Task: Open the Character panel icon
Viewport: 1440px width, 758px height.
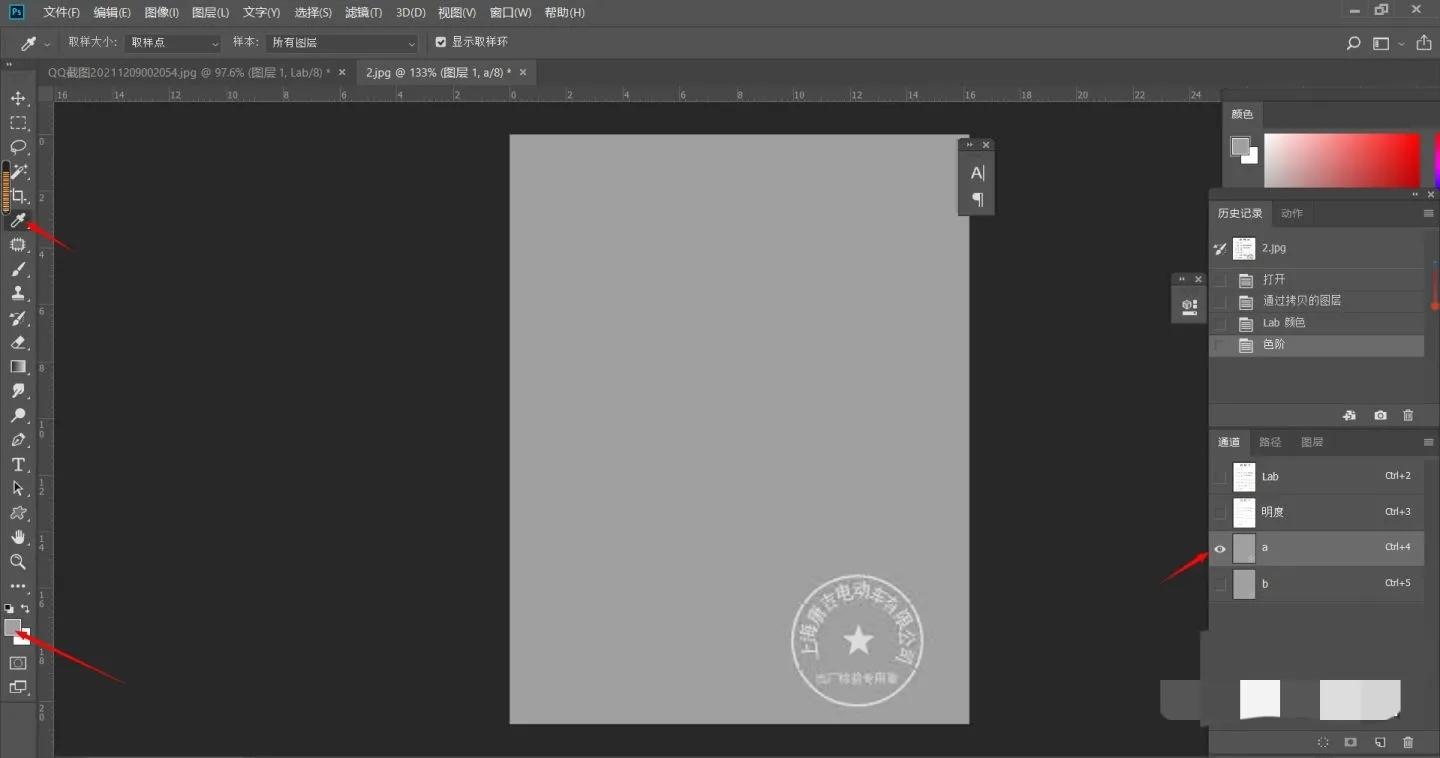Action: 977,173
